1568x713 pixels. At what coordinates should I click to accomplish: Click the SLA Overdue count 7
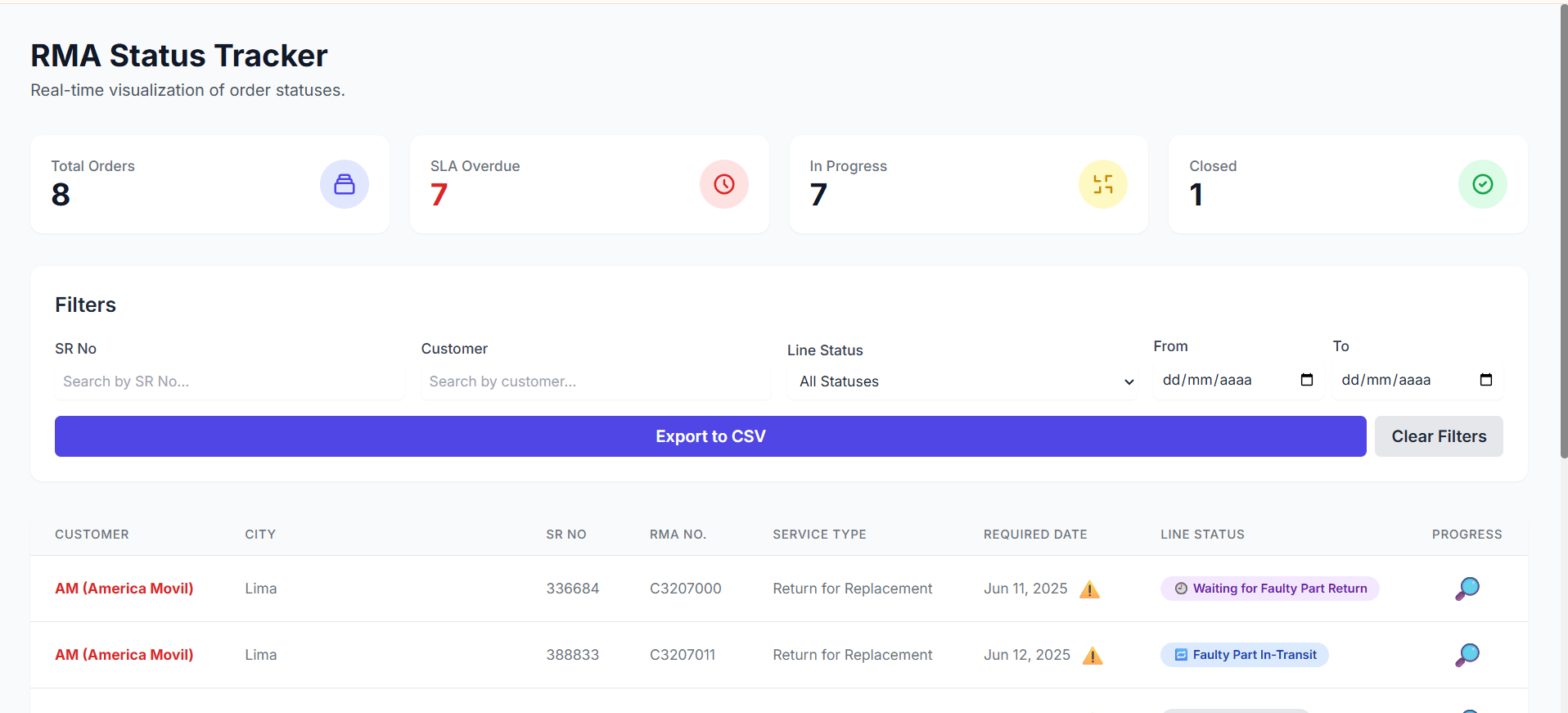pyautogui.click(x=439, y=195)
